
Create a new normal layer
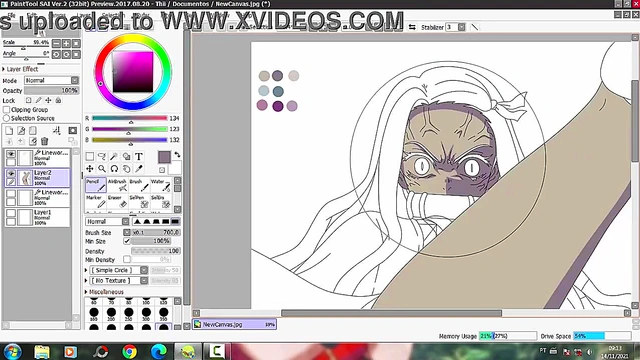pyautogui.click(x=9, y=131)
